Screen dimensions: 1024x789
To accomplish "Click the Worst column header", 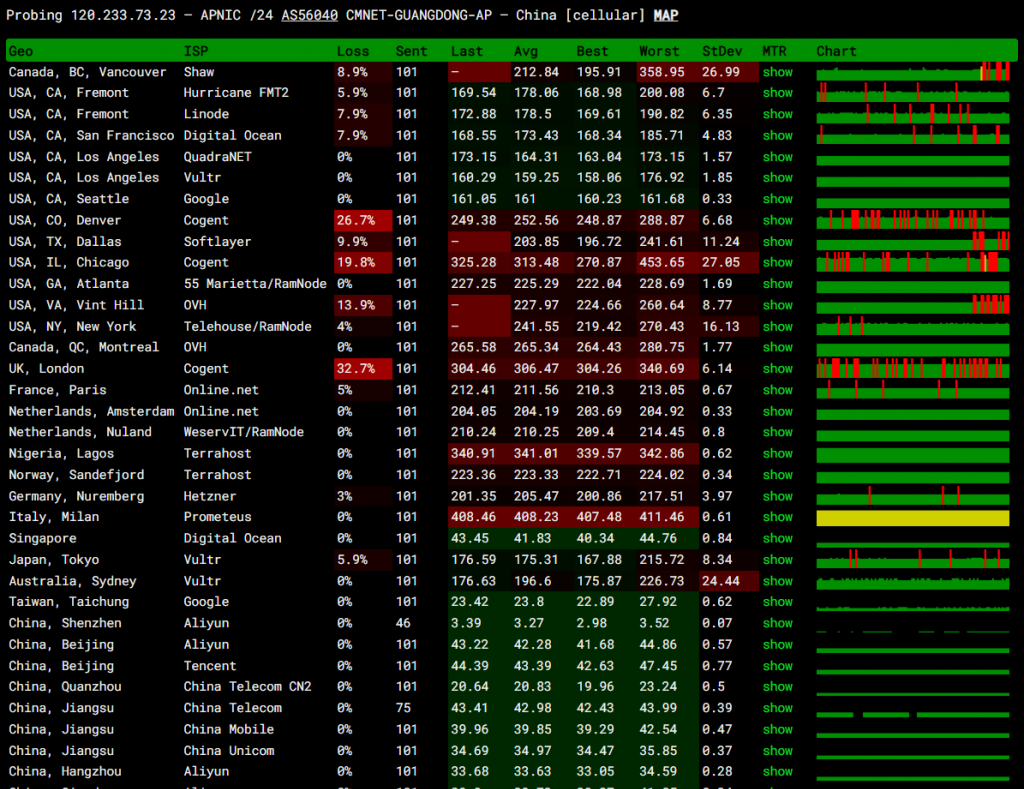I will pyautogui.click(x=659, y=51).
